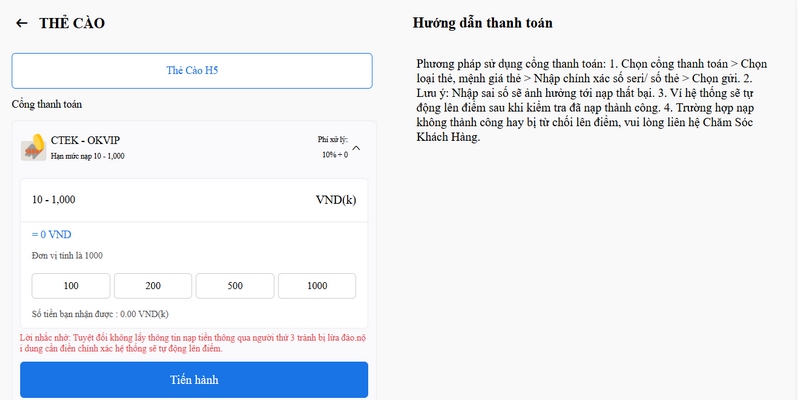
Task: Select the CTEK - OKVIP gateway name
Action: [x=86, y=140]
